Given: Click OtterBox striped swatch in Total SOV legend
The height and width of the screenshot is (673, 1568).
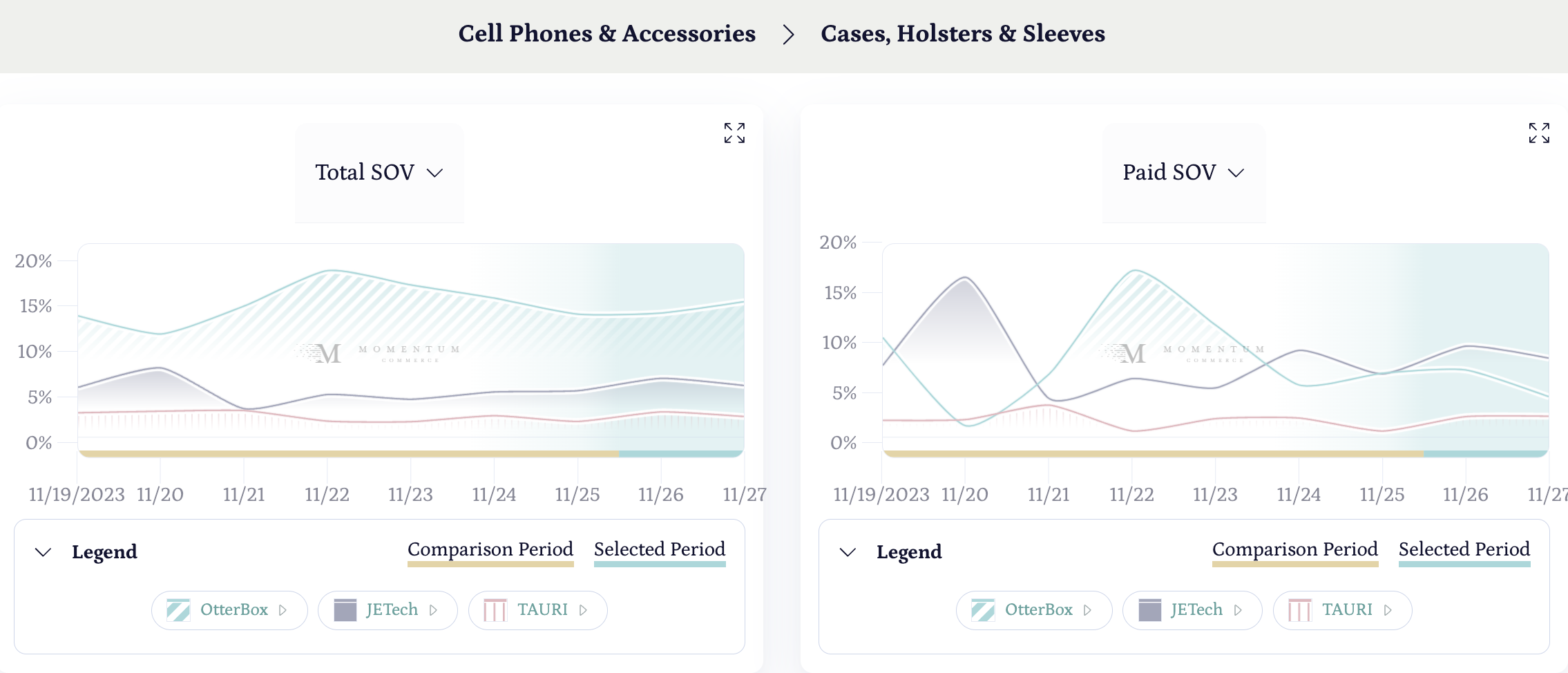Looking at the screenshot, I should 178,610.
